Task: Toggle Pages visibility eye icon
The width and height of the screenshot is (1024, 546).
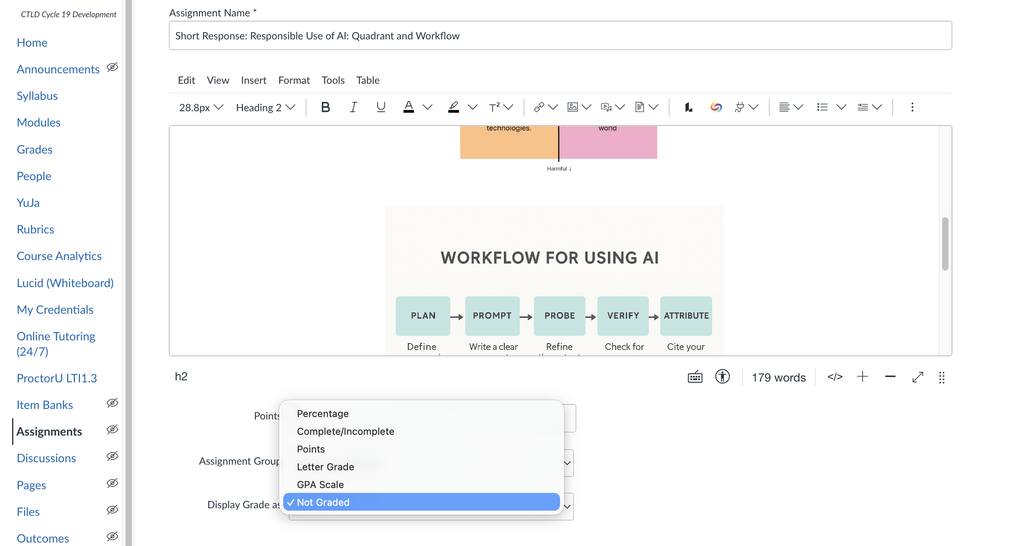Action: pos(112,483)
